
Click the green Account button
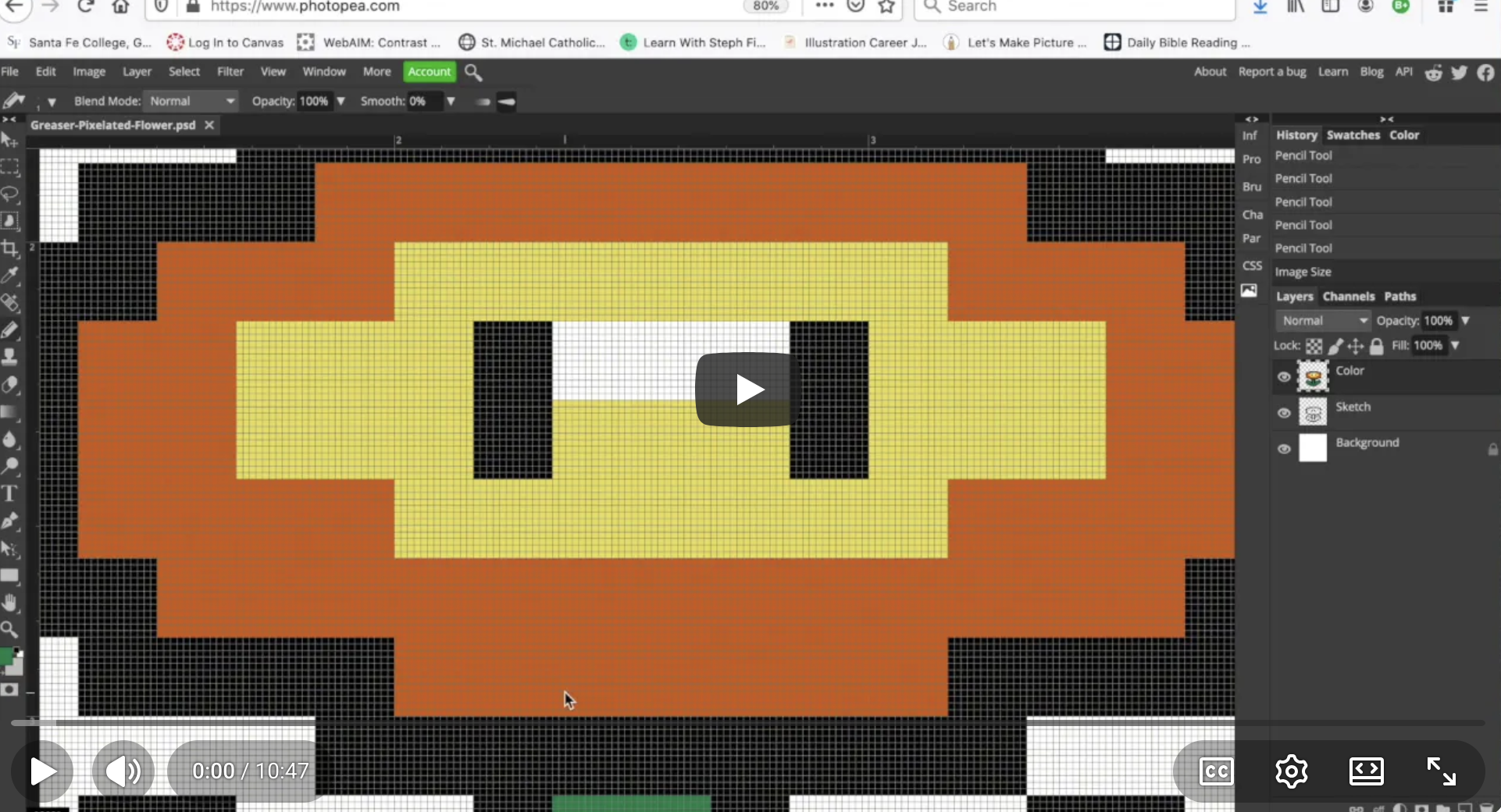(430, 72)
